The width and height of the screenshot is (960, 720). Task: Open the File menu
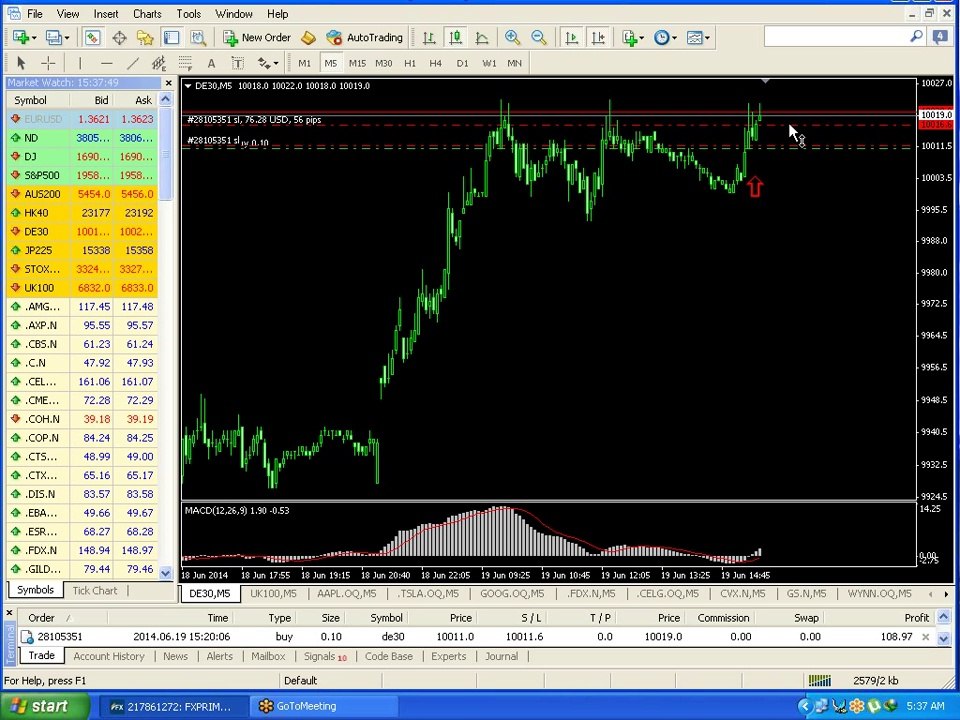(35, 13)
